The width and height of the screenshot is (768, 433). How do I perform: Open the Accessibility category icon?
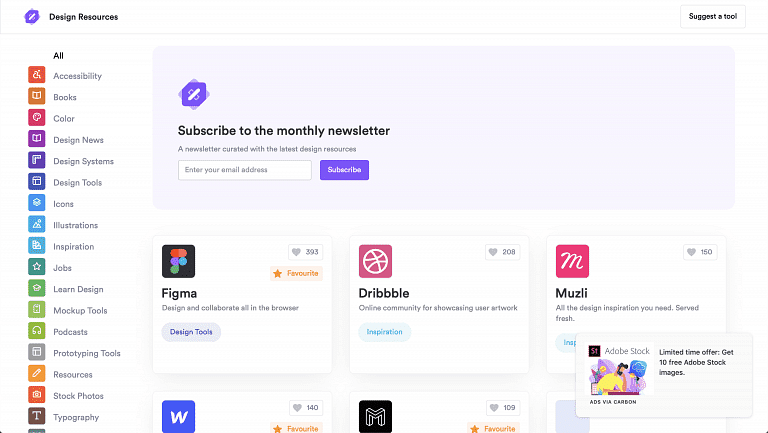click(x=37, y=75)
